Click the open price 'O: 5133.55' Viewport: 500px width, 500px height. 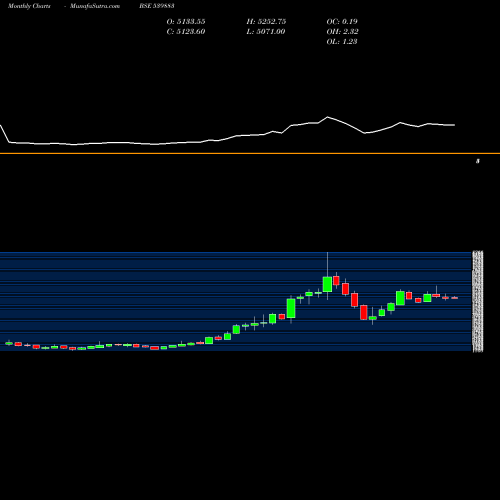(186, 22)
